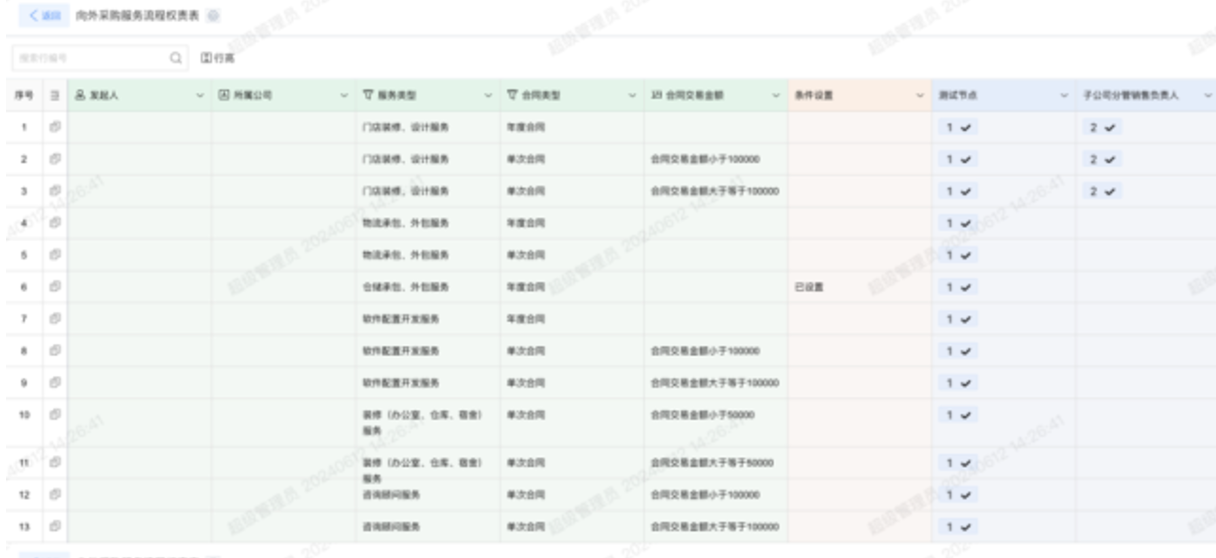Select the 合同交易金额大于等于50000 cell

coord(716,463)
